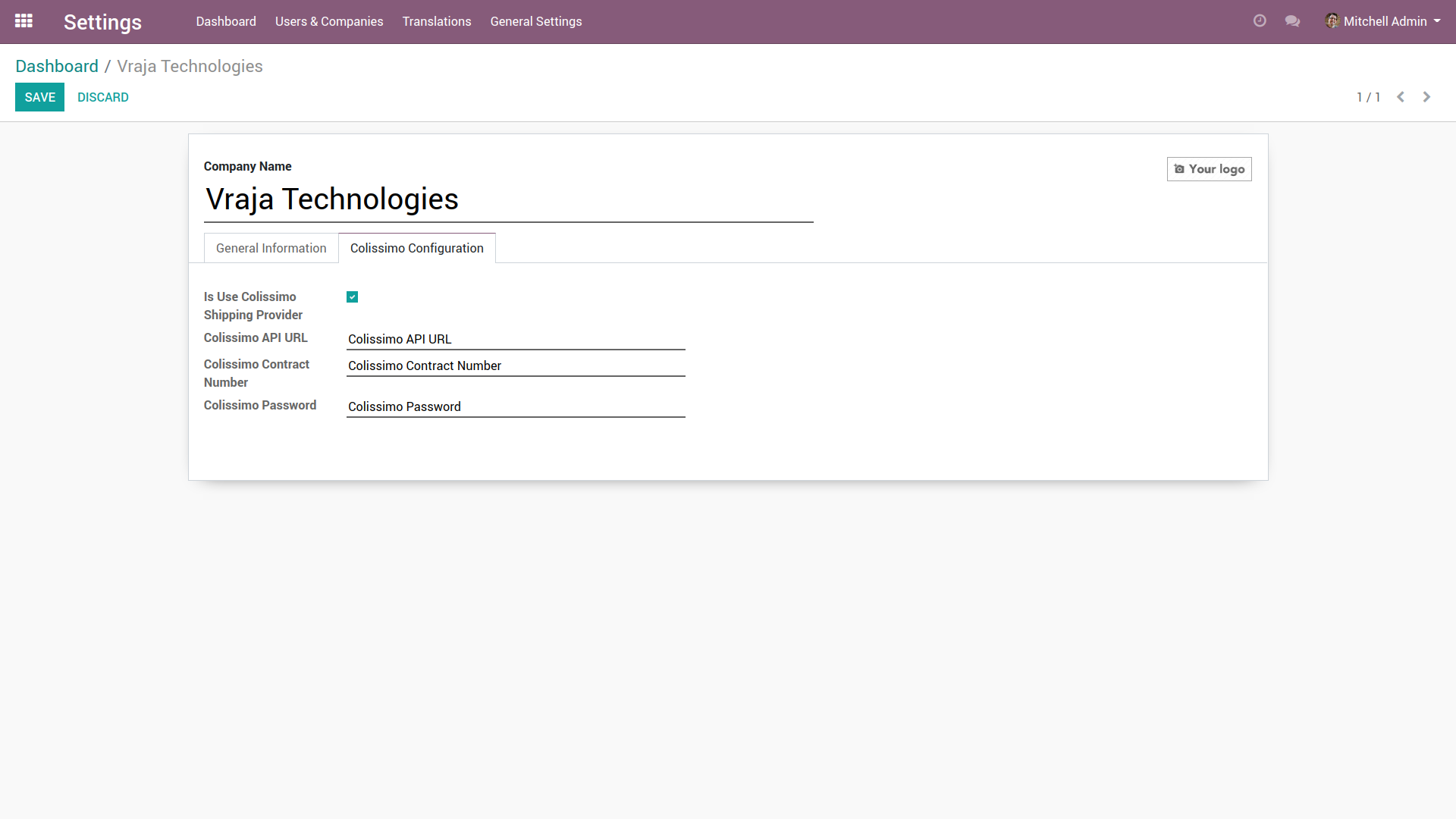This screenshot has height=819, width=1456.
Task: Open the Translations menu
Action: [437, 21]
